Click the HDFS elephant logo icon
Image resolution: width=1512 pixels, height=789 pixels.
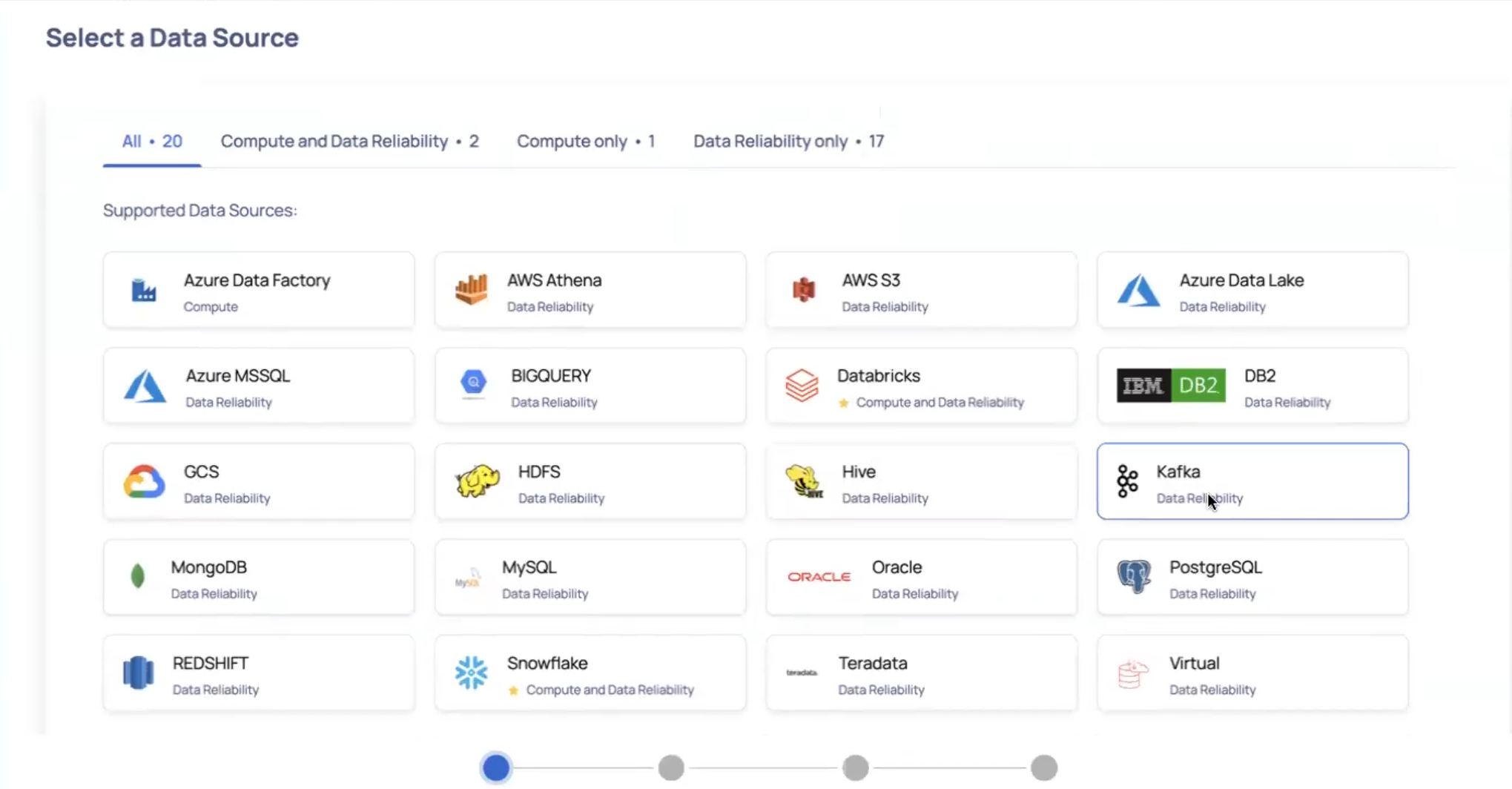tap(478, 481)
